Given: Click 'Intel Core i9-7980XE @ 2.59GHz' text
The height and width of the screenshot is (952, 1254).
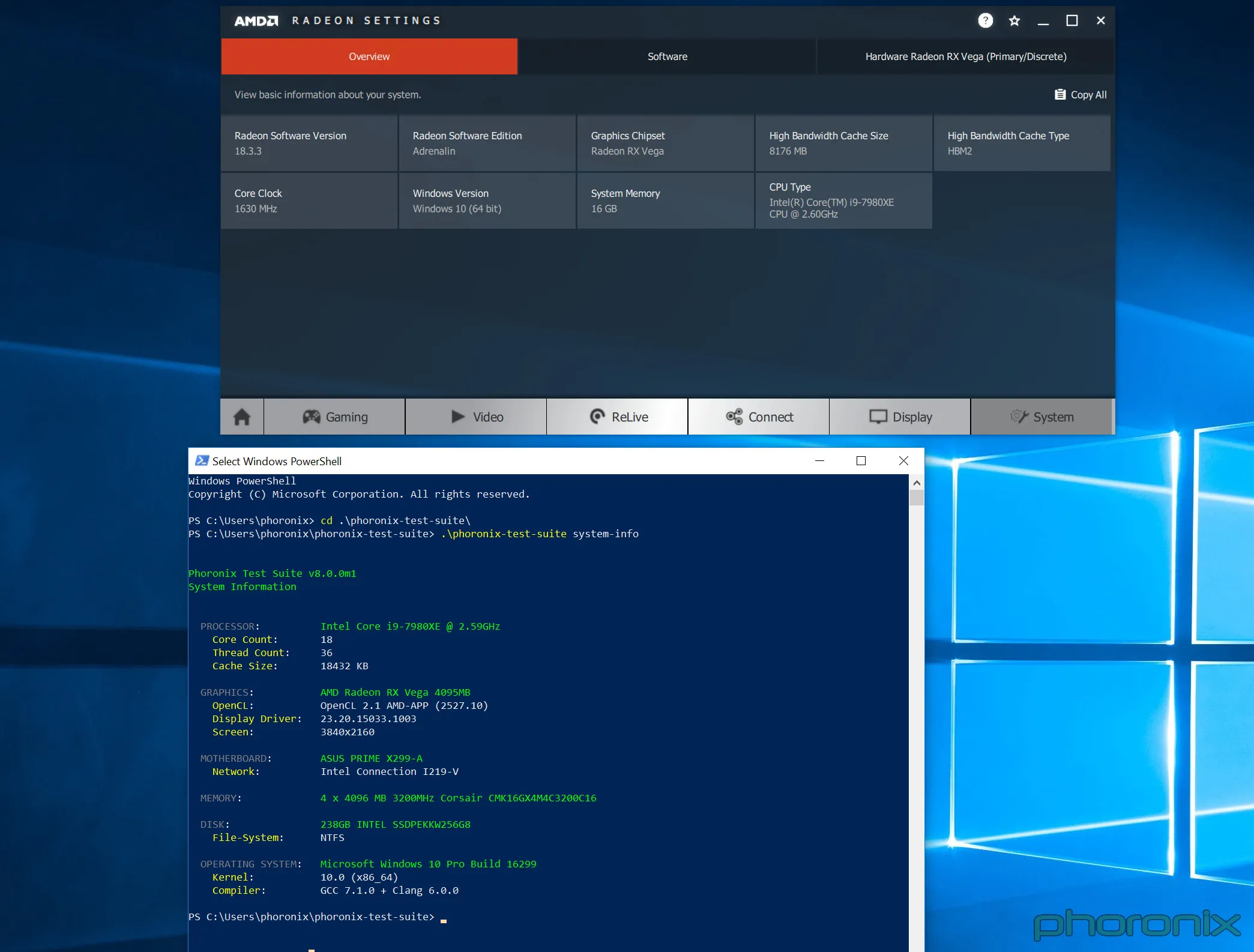Looking at the screenshot, I should [410, 627].
